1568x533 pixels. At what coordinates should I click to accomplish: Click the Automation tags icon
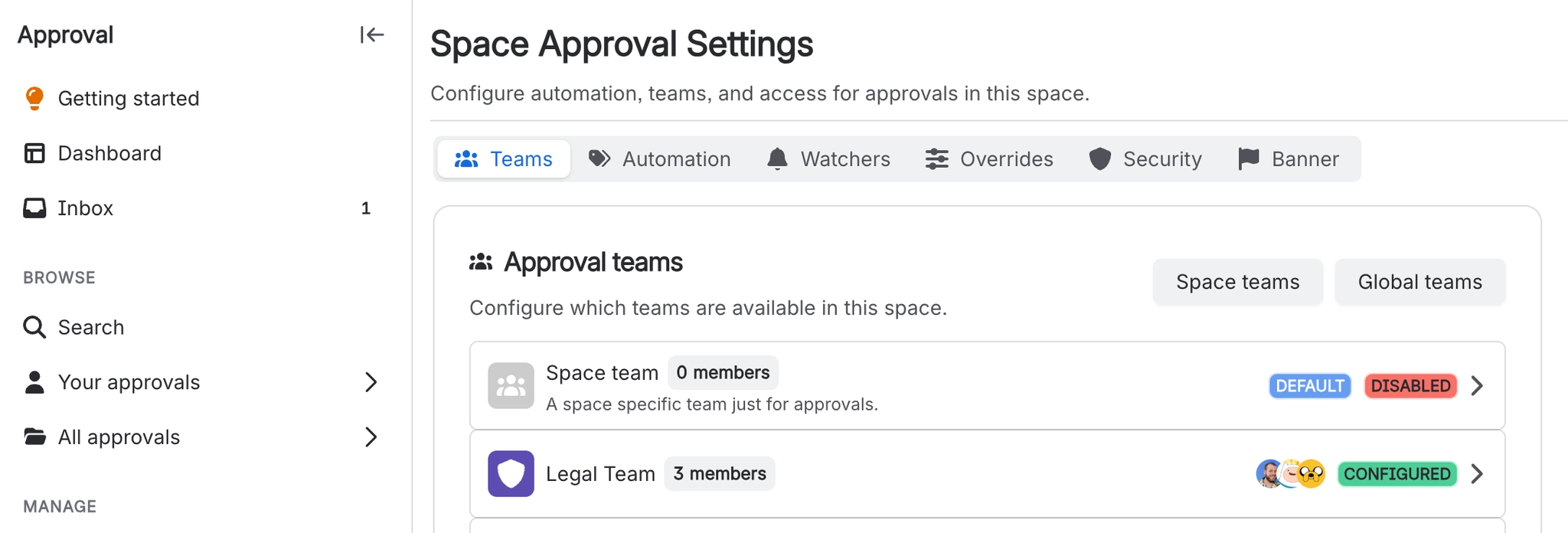coord(599,159)
